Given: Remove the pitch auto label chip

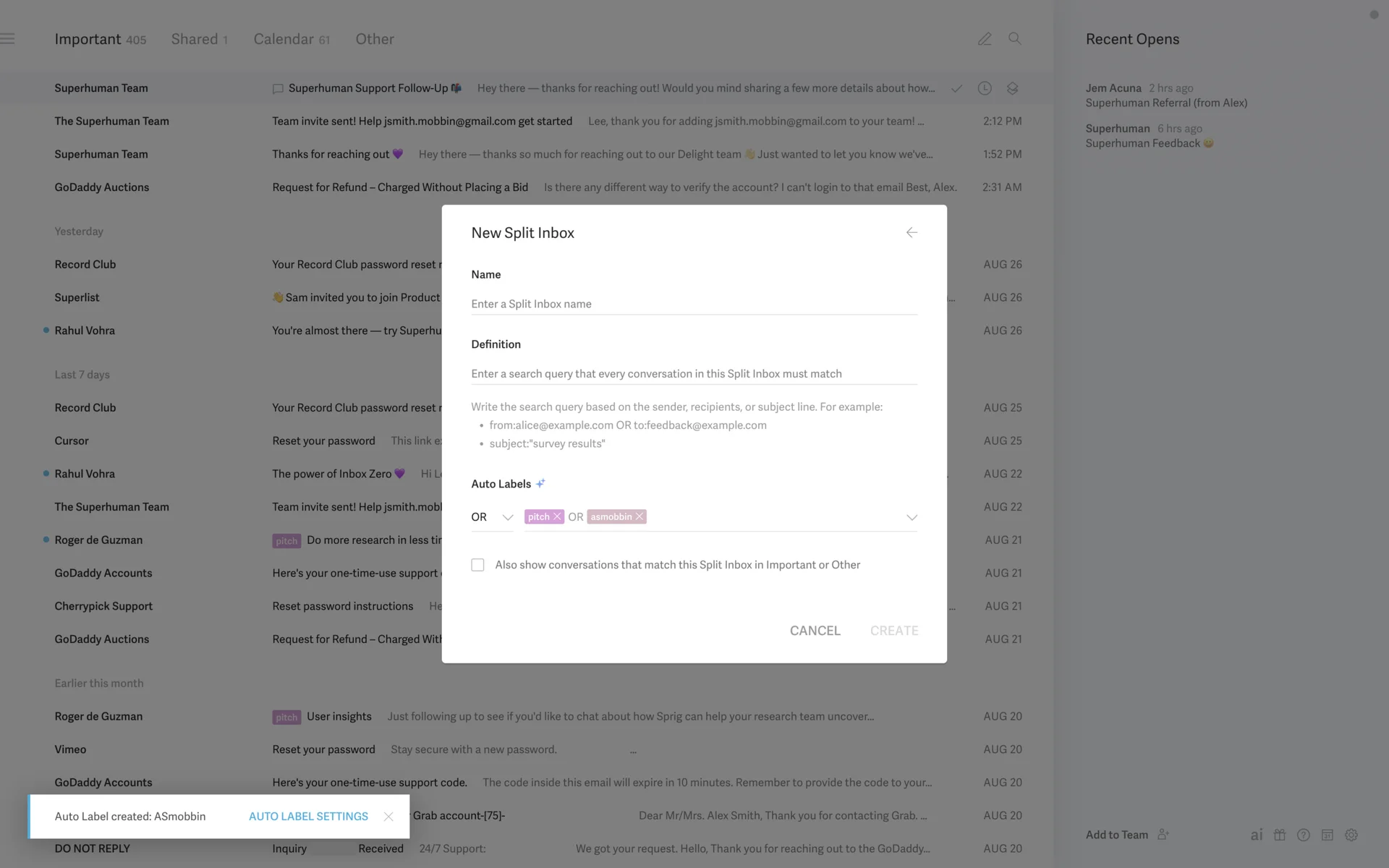Looking at the screenshot, I should tap(557, 516).
